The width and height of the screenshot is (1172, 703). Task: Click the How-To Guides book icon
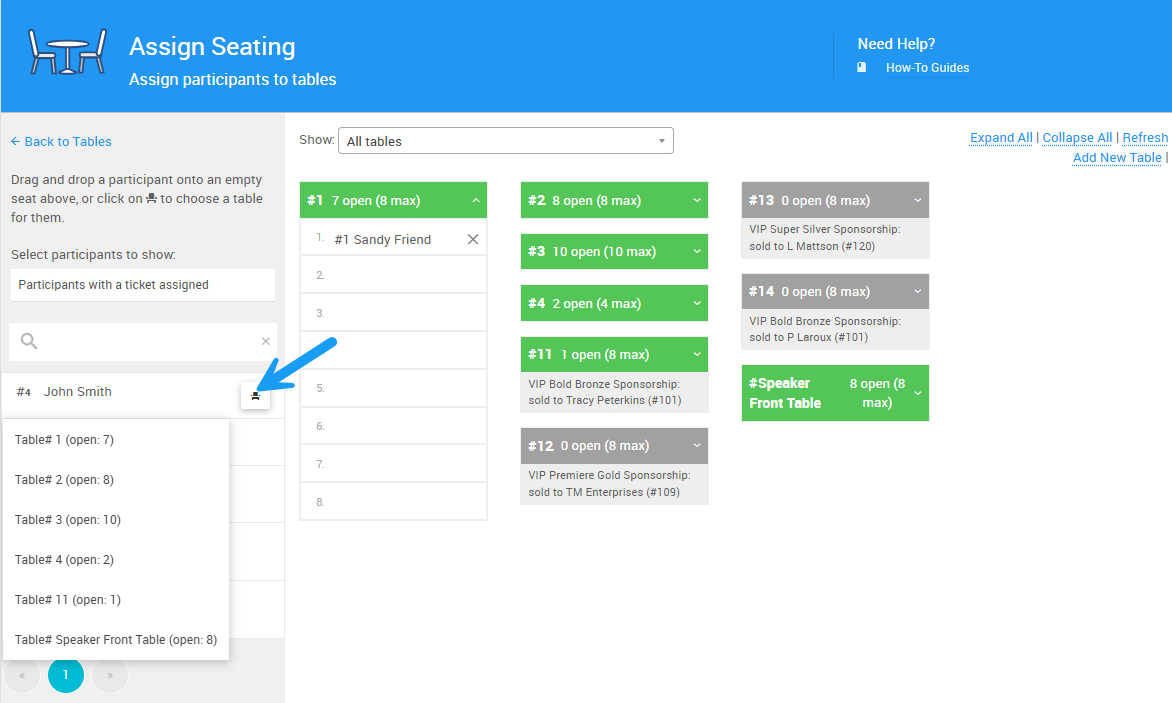pyautogui.click(x=862, y=68)
